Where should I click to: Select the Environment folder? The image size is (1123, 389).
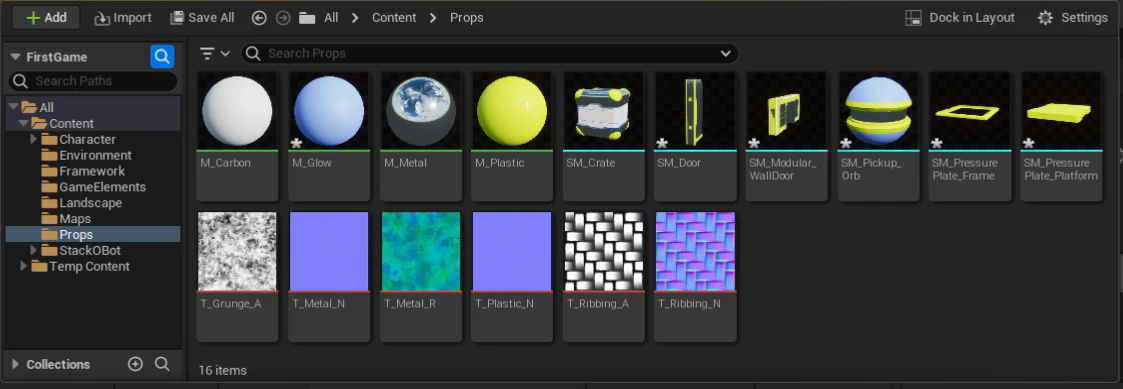(x=95, y=155)
